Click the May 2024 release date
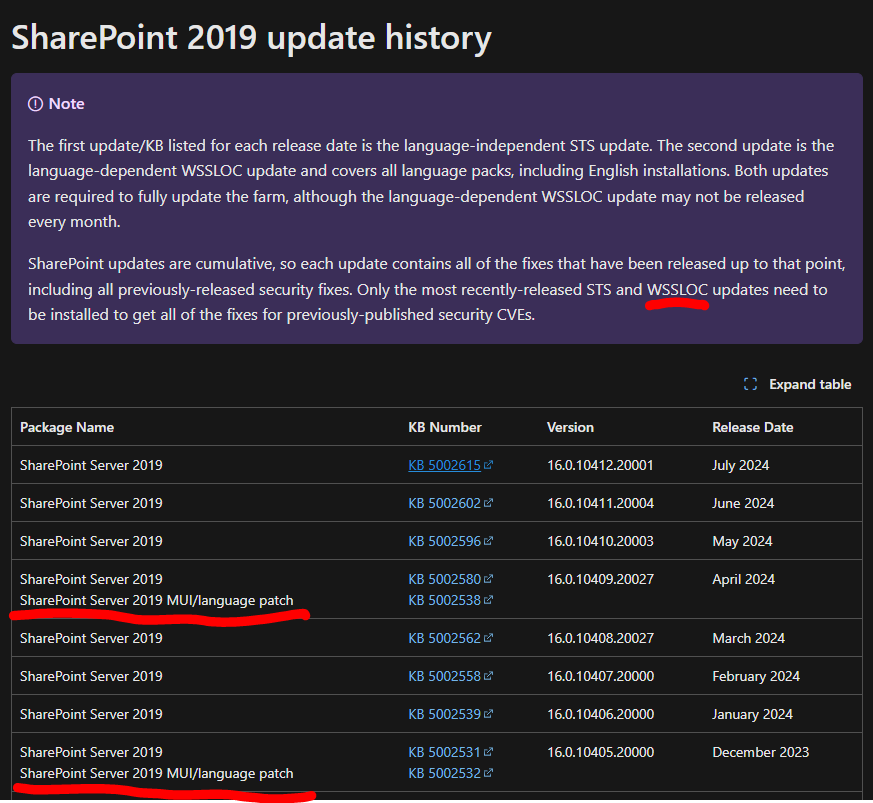This screenshot has width=873, height=803. (742, 541)
